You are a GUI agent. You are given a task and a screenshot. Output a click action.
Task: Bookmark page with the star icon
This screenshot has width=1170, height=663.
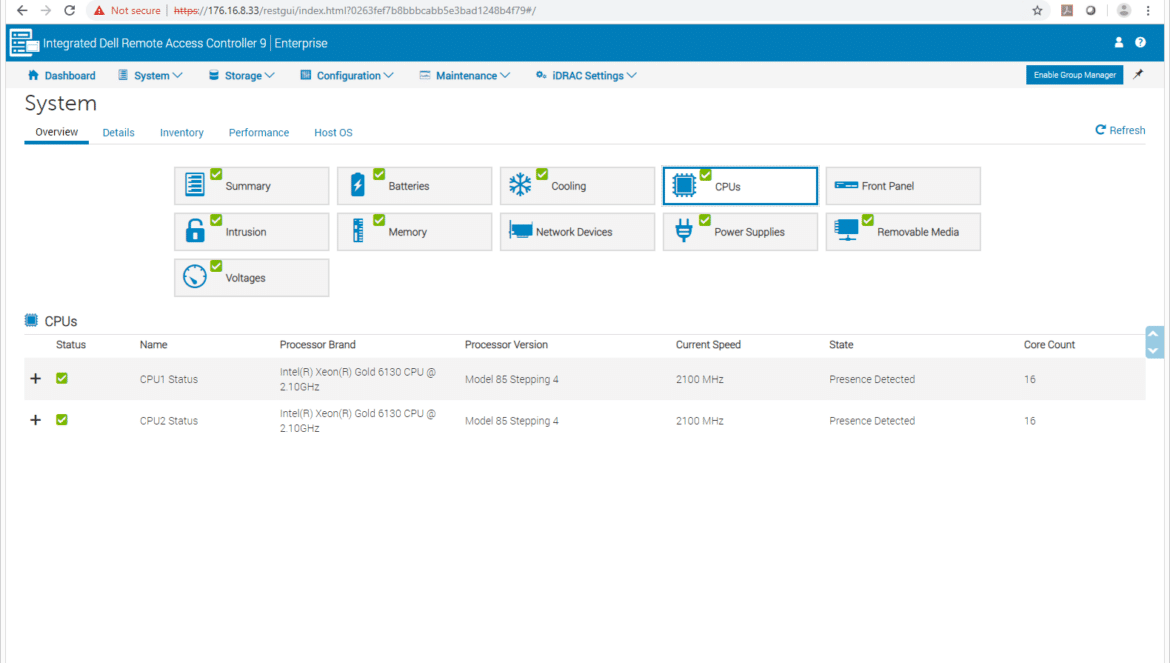pyautogui.click(x=1037, y=10)
